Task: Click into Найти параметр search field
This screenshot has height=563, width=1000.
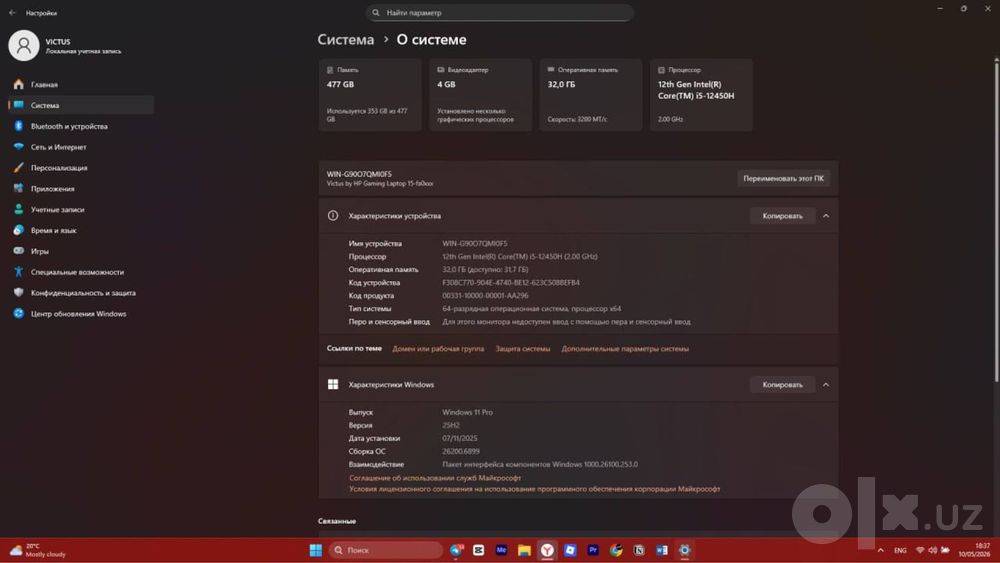Action: click(499, 13)
